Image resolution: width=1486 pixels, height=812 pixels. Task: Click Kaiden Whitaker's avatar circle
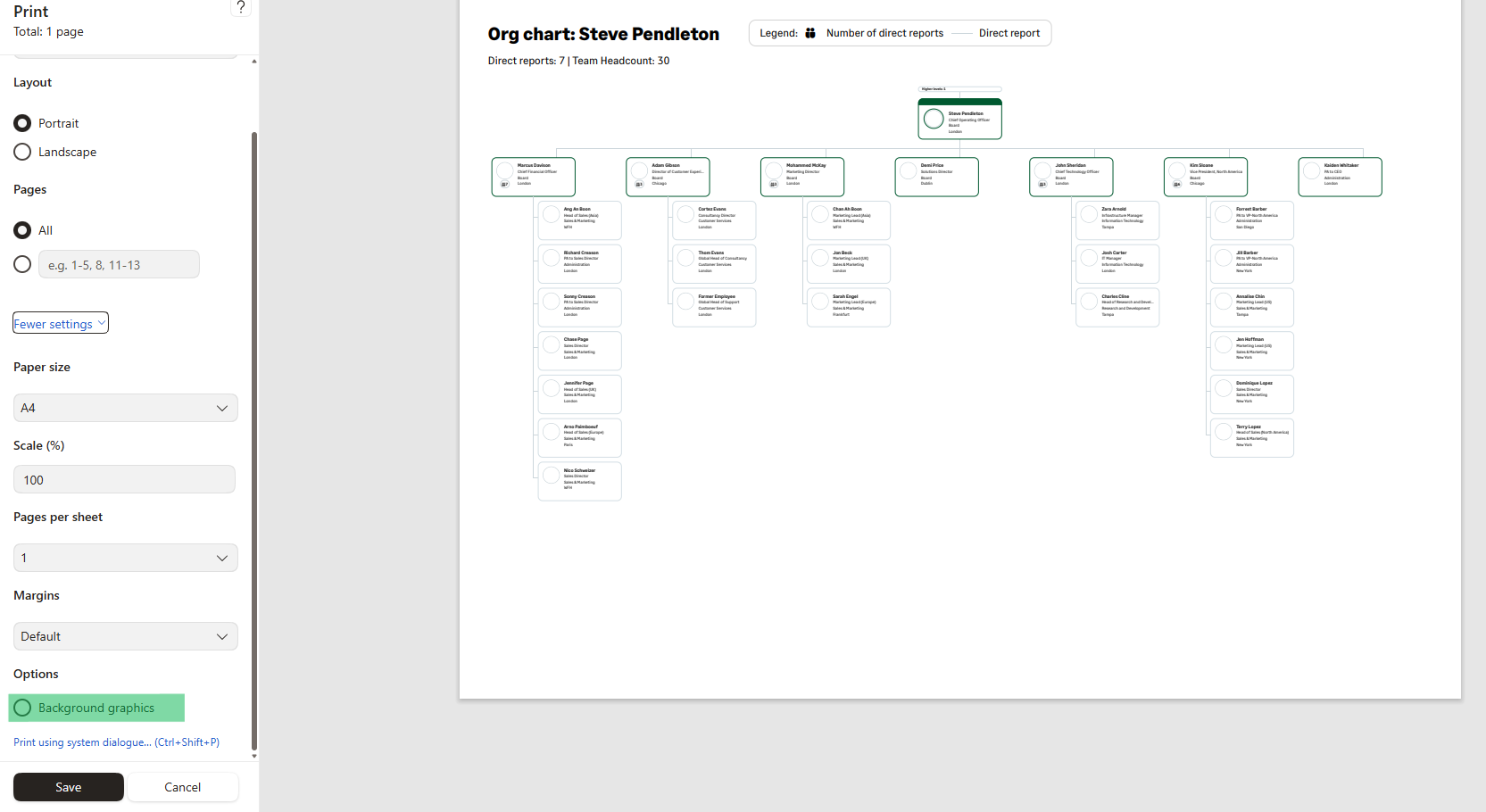[1312, 171]
